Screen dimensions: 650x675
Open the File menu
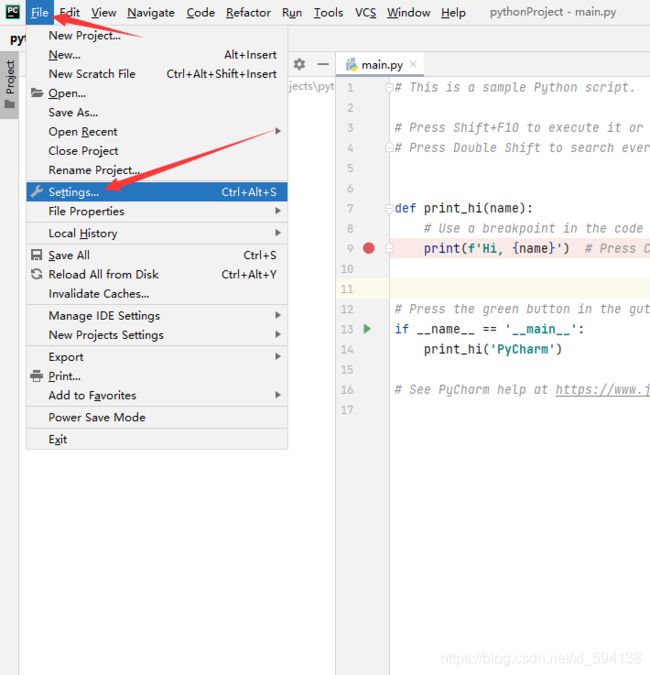pos(40,12)
